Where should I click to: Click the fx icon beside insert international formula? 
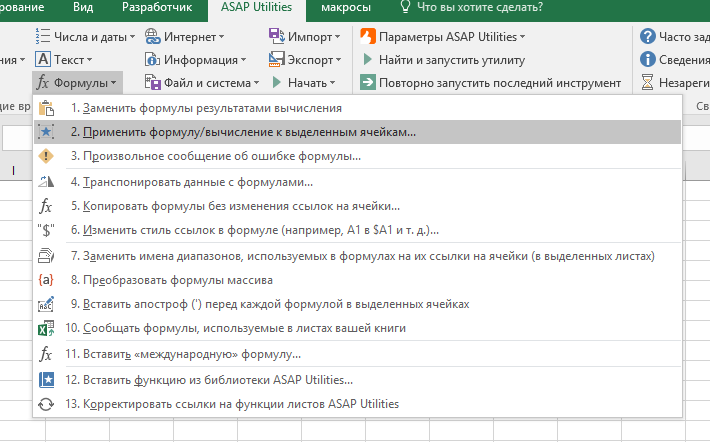click(x=46, y=354)
